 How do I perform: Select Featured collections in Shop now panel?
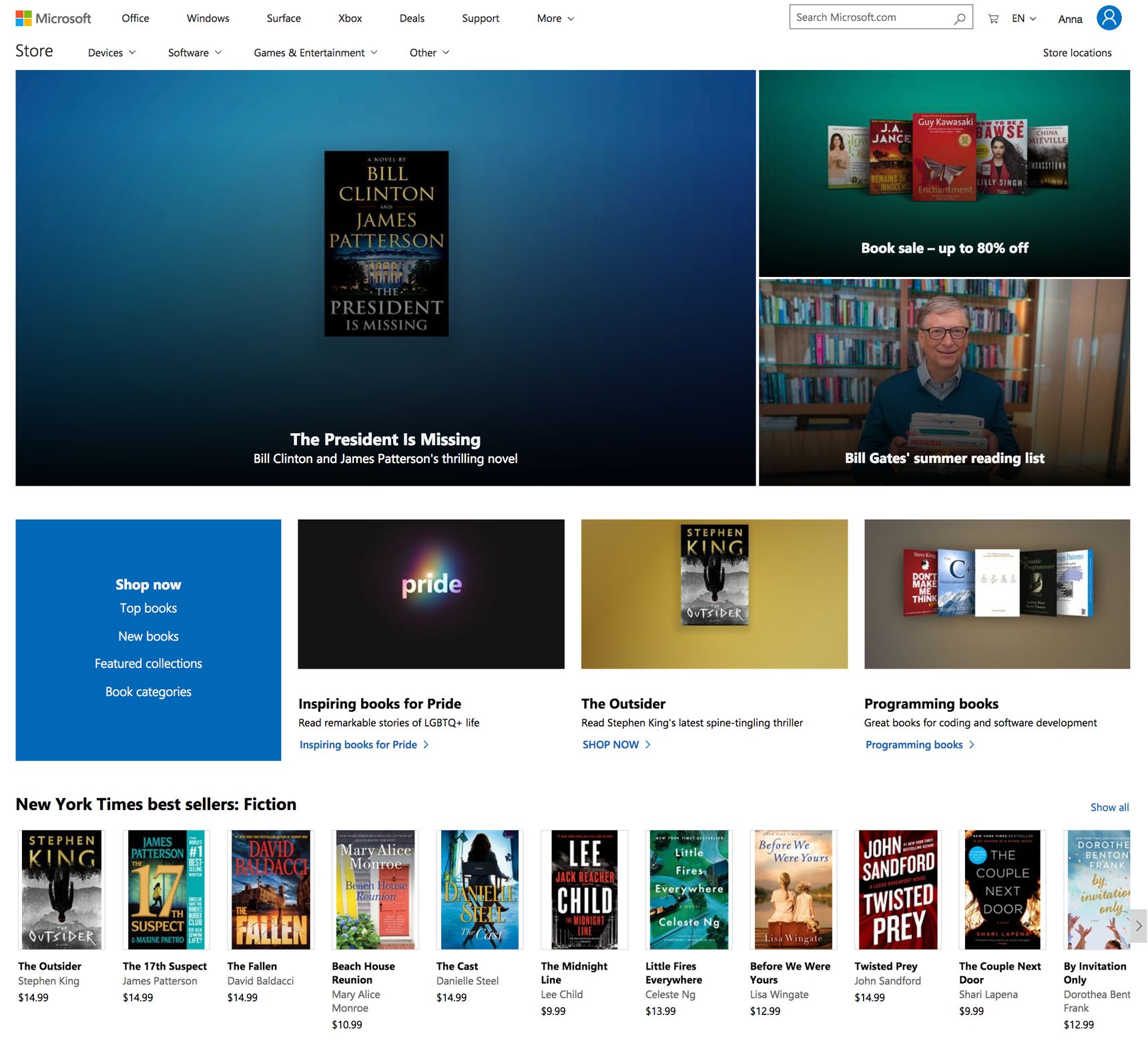148,664
